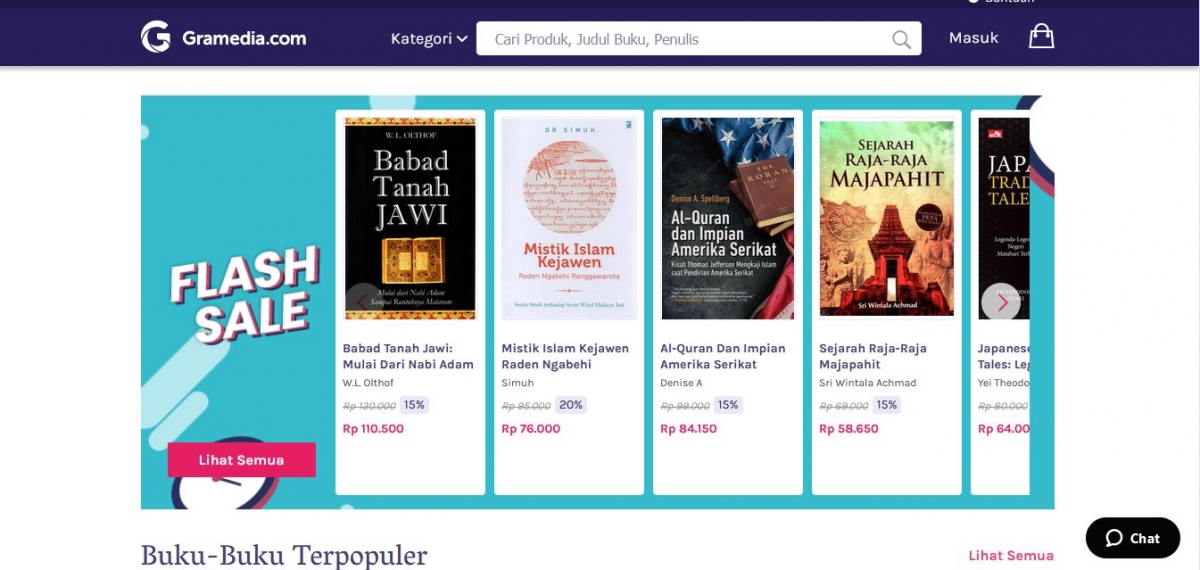Image resolution: width=1200 pixels, height=570 pixels.
Task: Click the search input field
Action: point(698,39)
